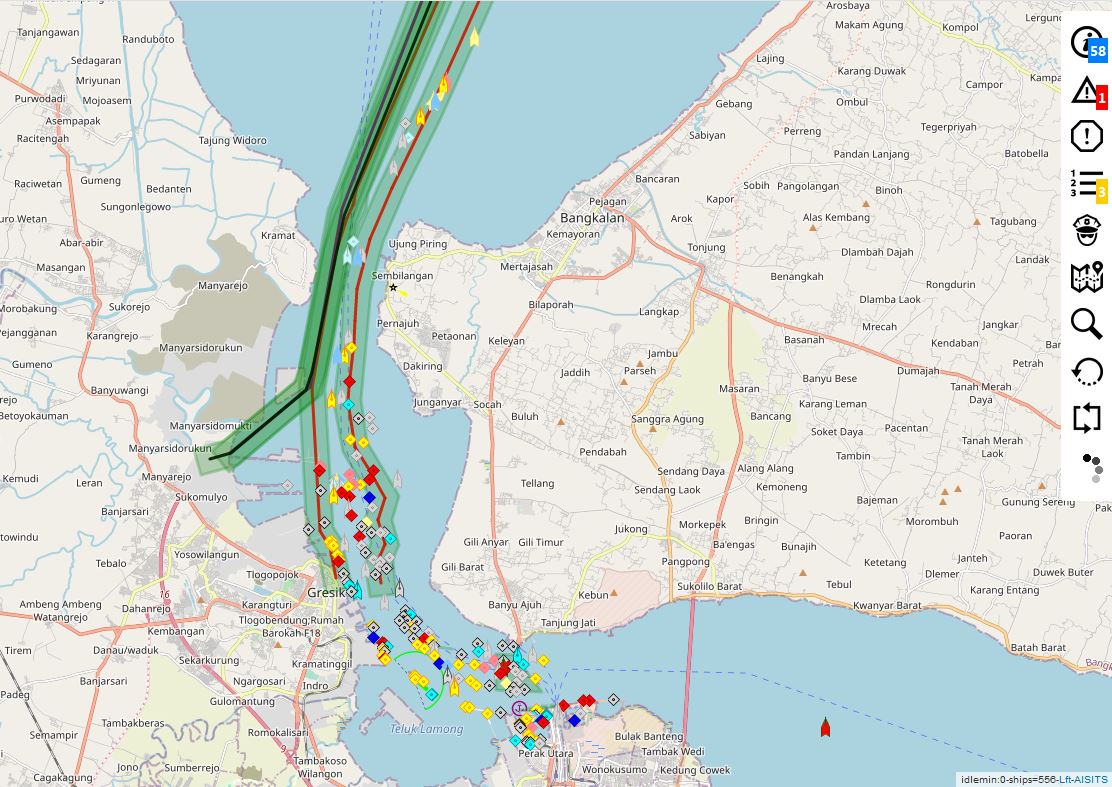This screenshot has width=1112, height=787.
Task: Open the map with location pin icon
Action: (1086, 277)
